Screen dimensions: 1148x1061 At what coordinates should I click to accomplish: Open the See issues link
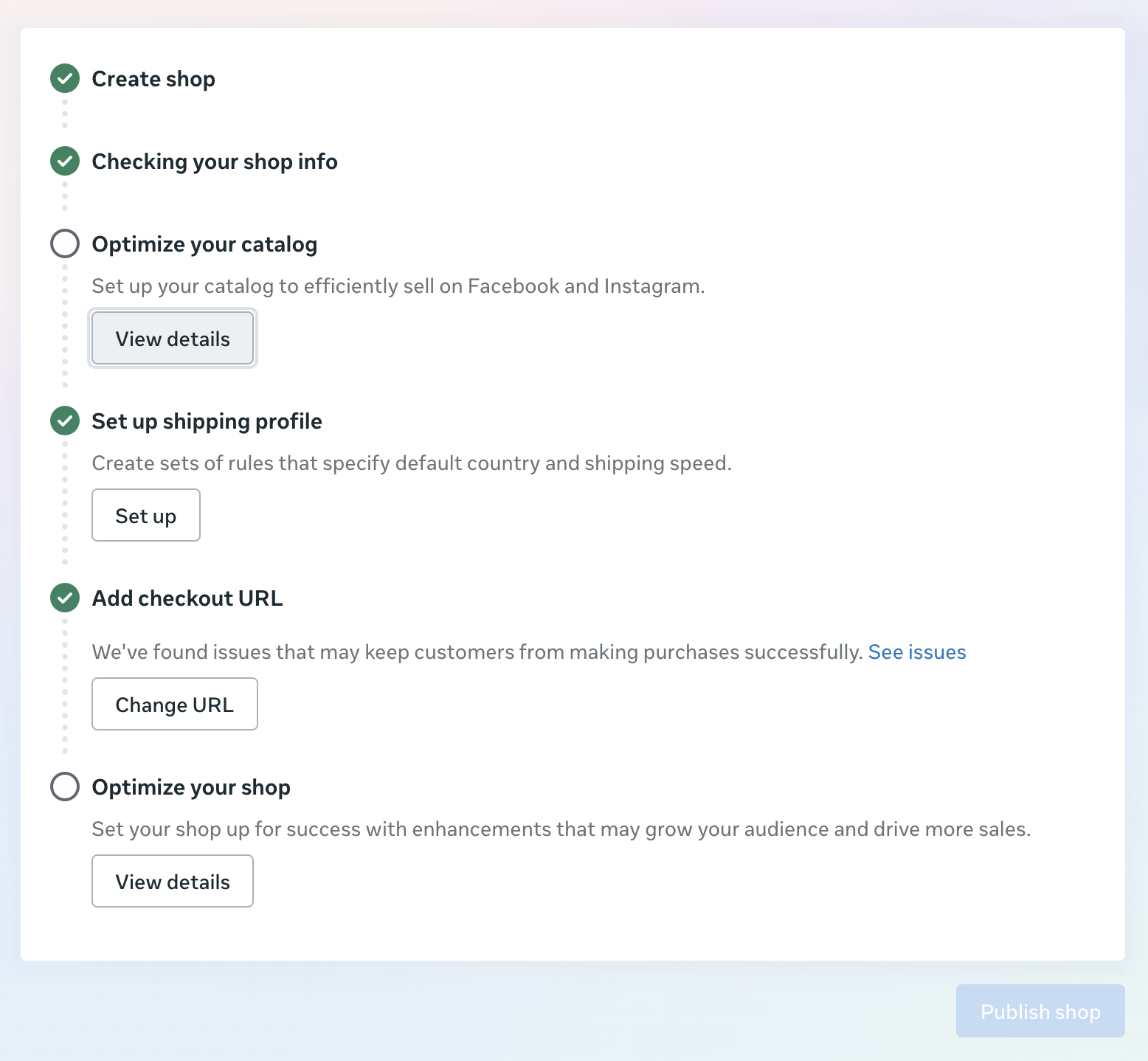(x=917, y=652)
